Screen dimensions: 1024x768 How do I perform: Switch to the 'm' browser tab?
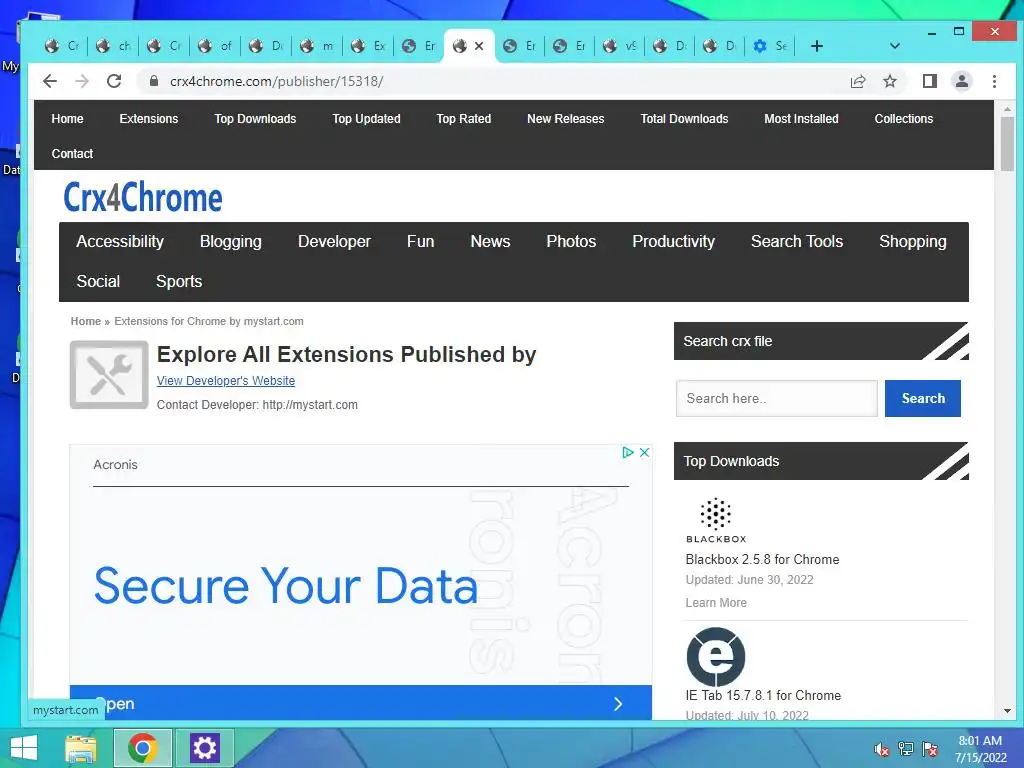[x=317, y=46]
